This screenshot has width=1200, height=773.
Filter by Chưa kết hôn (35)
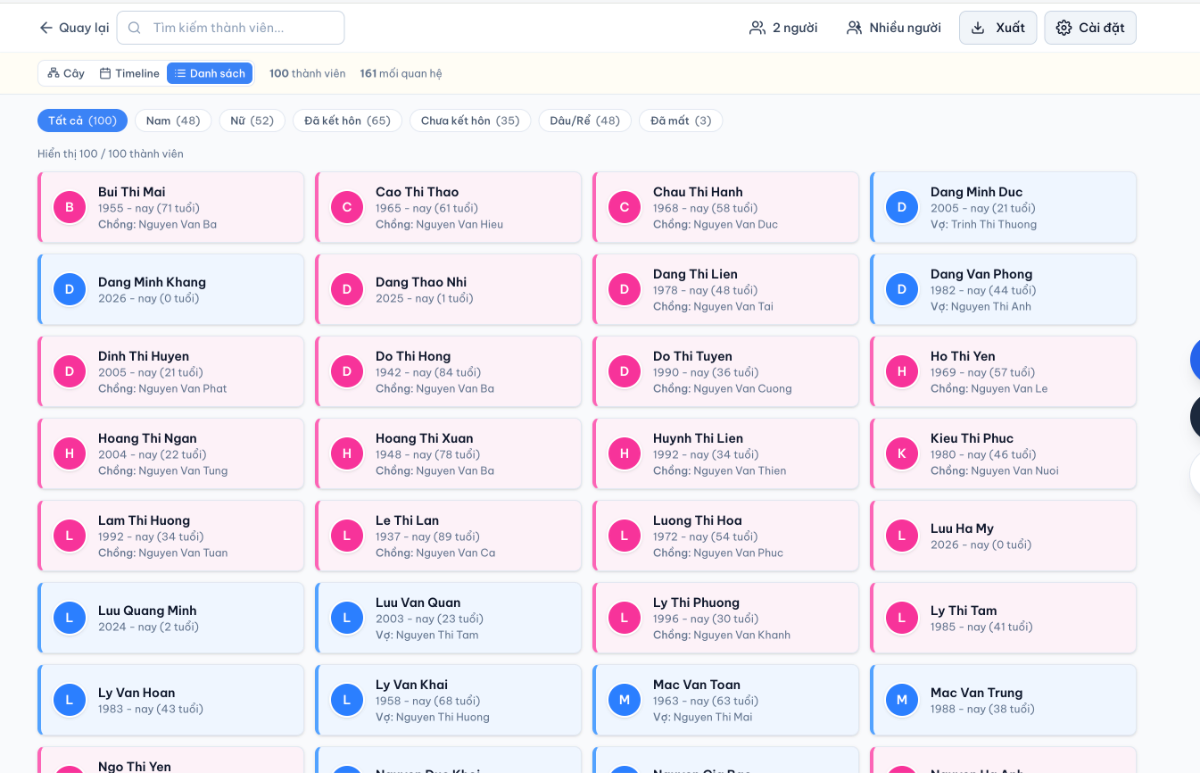pyautogui.click(x=470, y=121)
